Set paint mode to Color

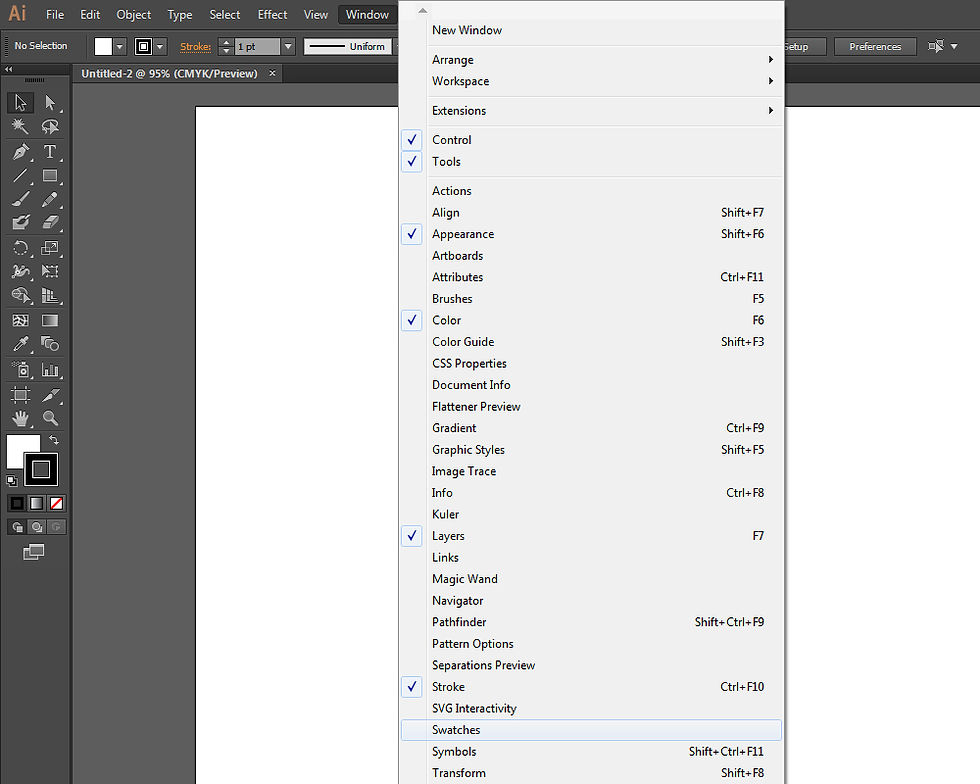click(x=17, y=503)
